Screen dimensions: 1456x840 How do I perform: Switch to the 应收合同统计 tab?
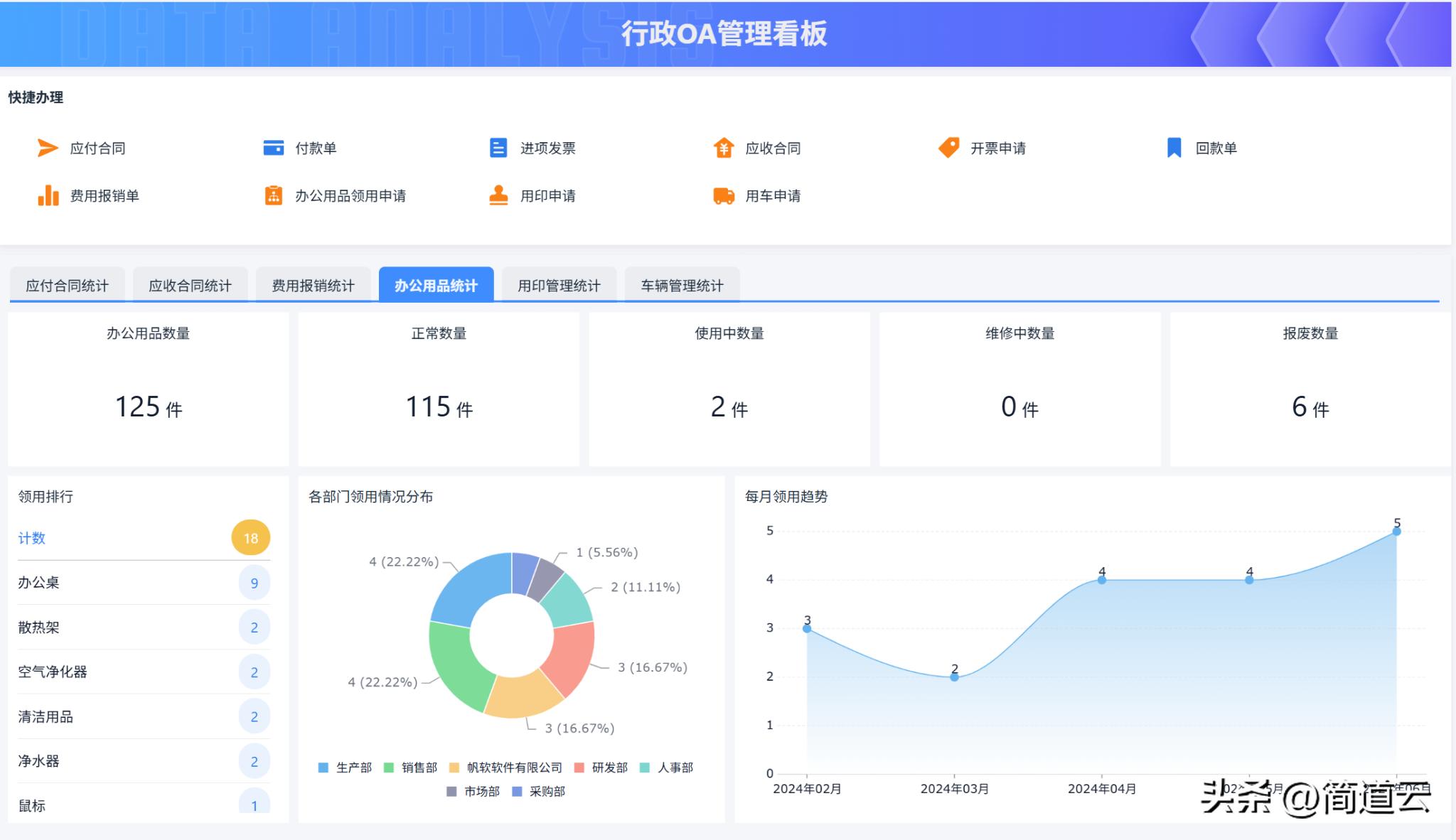click(x=191, y=285)
